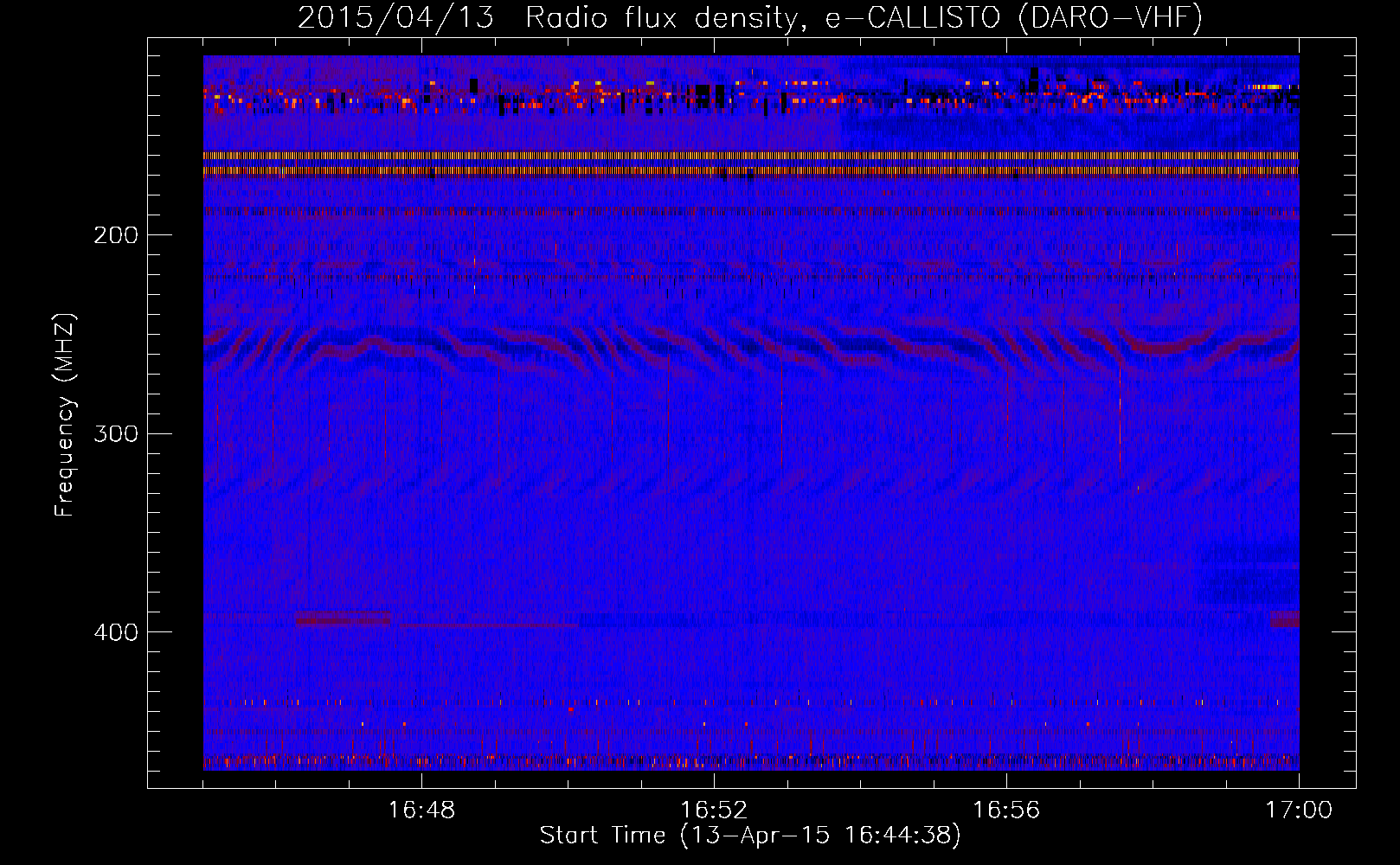Click the 'Frequency (MHZ)' y-axis title
The image size is (1400, 865).
click(x=65, y=415)
